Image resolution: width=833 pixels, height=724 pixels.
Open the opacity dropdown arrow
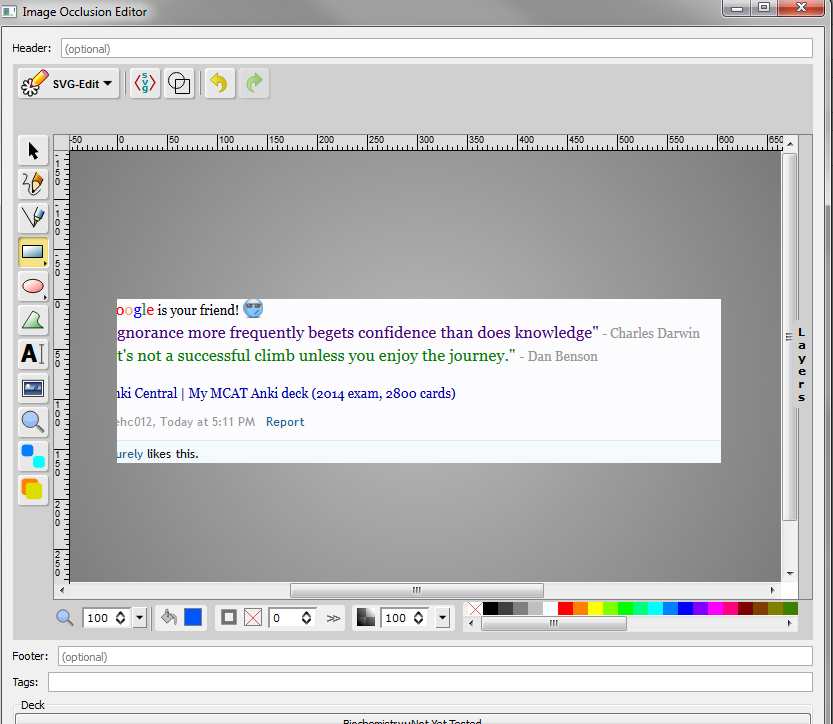tap(442, 618)
